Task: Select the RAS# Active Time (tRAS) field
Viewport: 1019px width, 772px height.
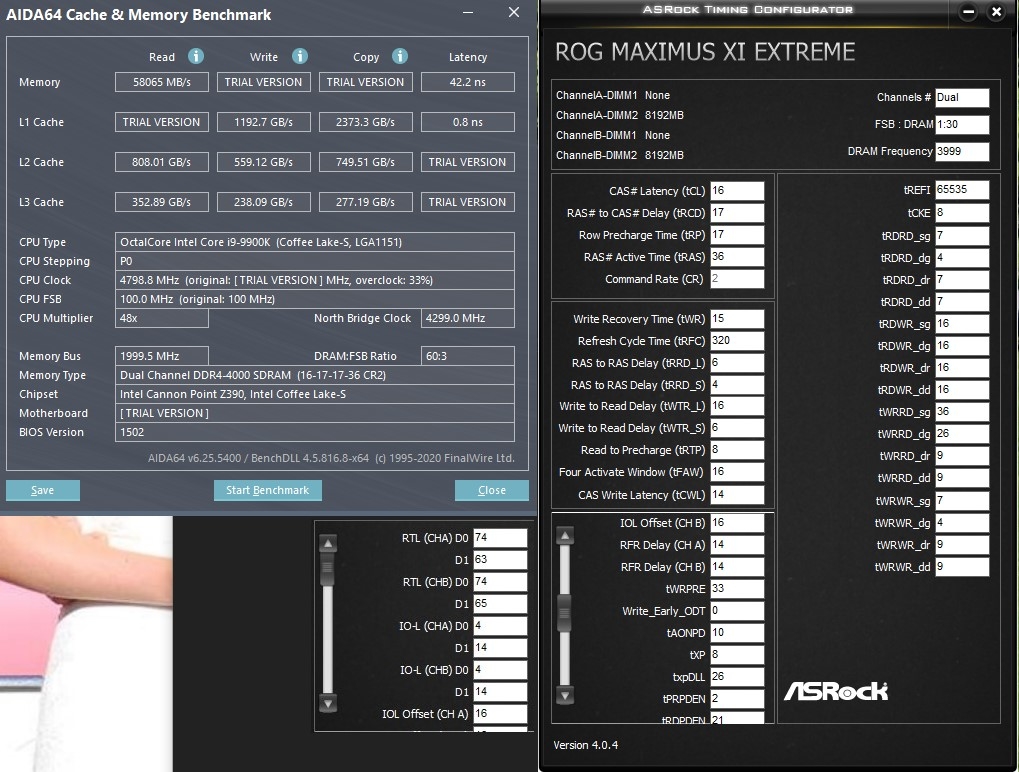Action: click(737, 257)
